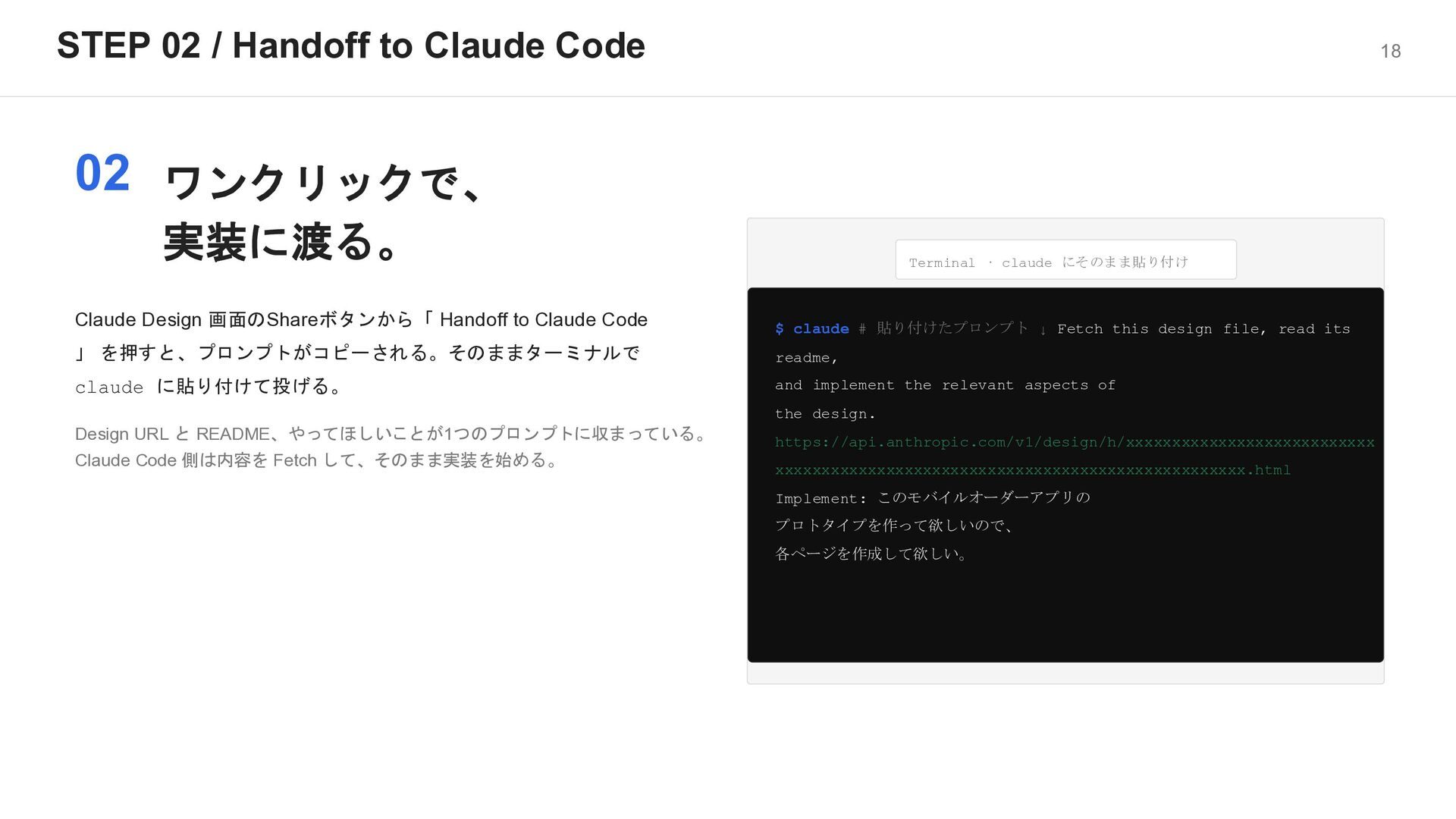Screen dimensions: 1456x819
Task: Click the heading line '実装に渡る。'
Action: click(x=281, y=243)
